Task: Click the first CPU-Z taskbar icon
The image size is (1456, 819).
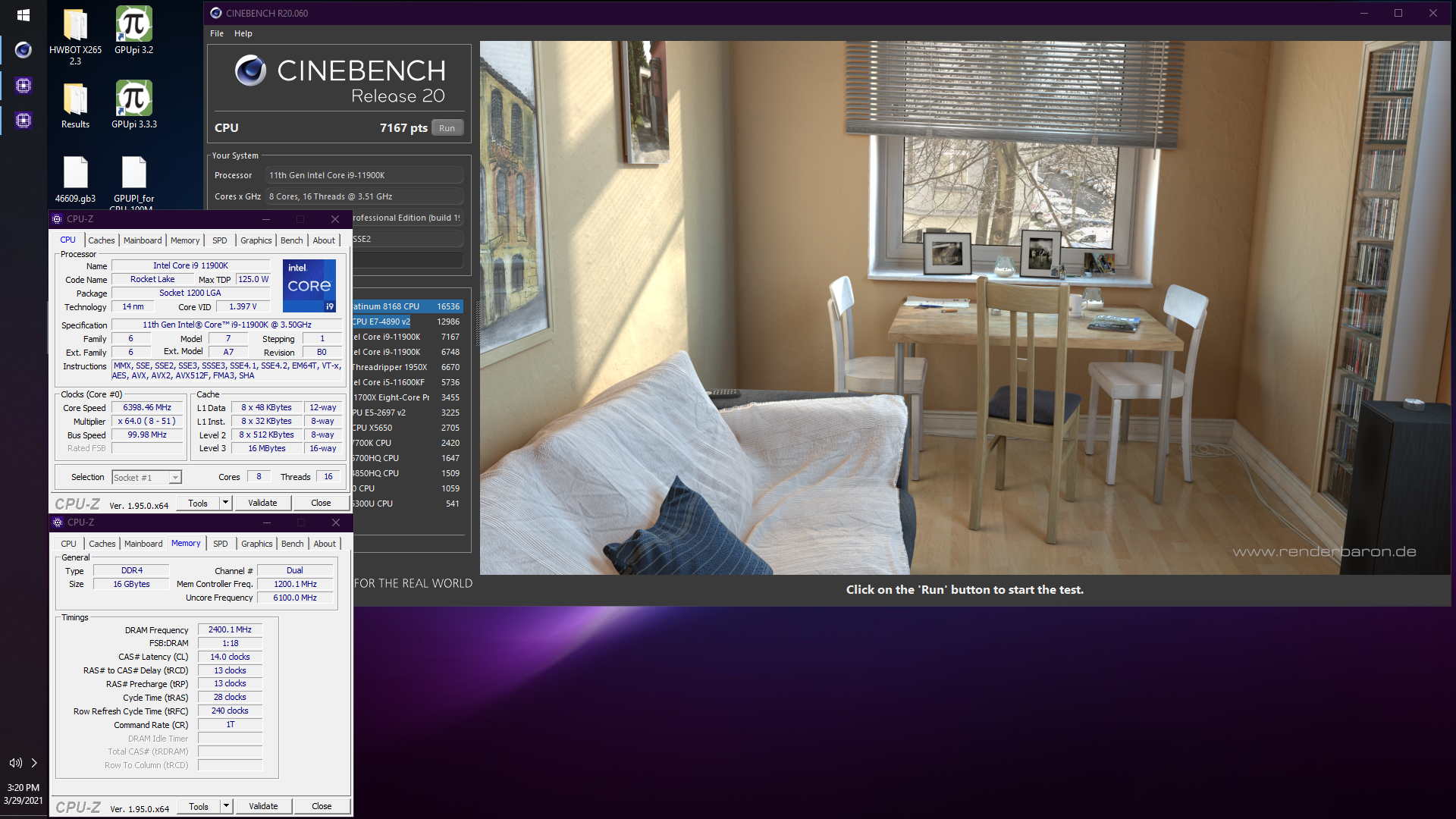Action: tap(24, 85)
